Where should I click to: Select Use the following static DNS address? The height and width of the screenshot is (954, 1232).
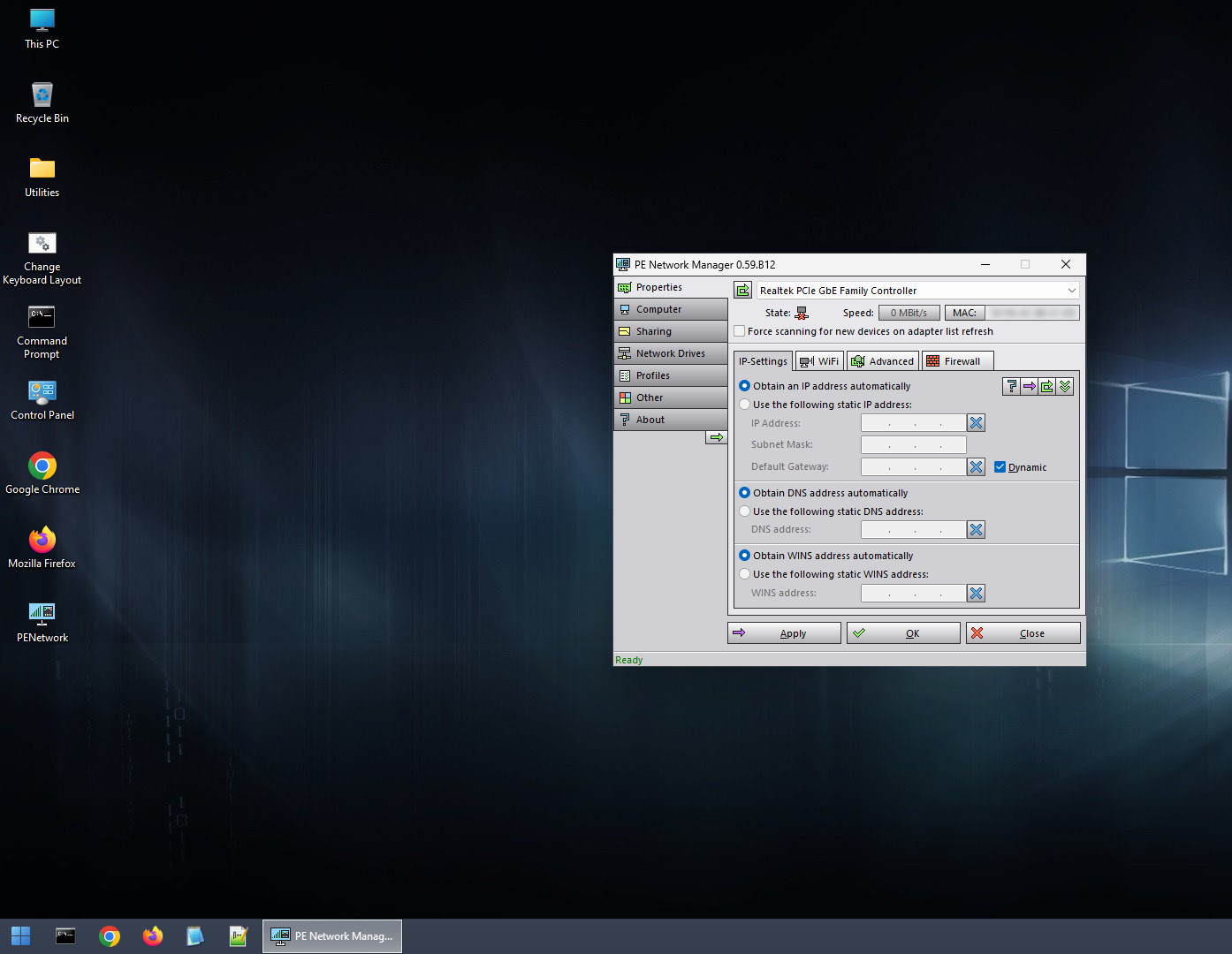[x=745, y=511]
